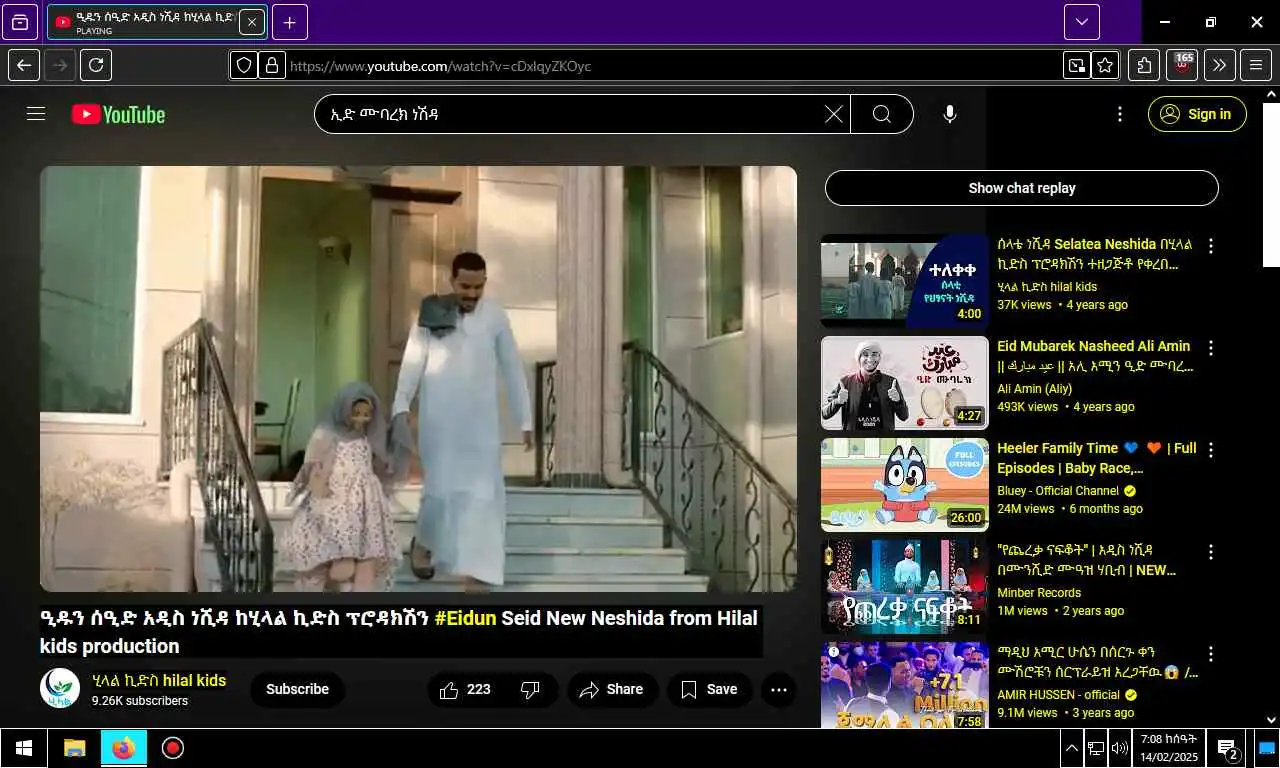Open options for AMIR HUSSEN video

(x=1211, y=654)
